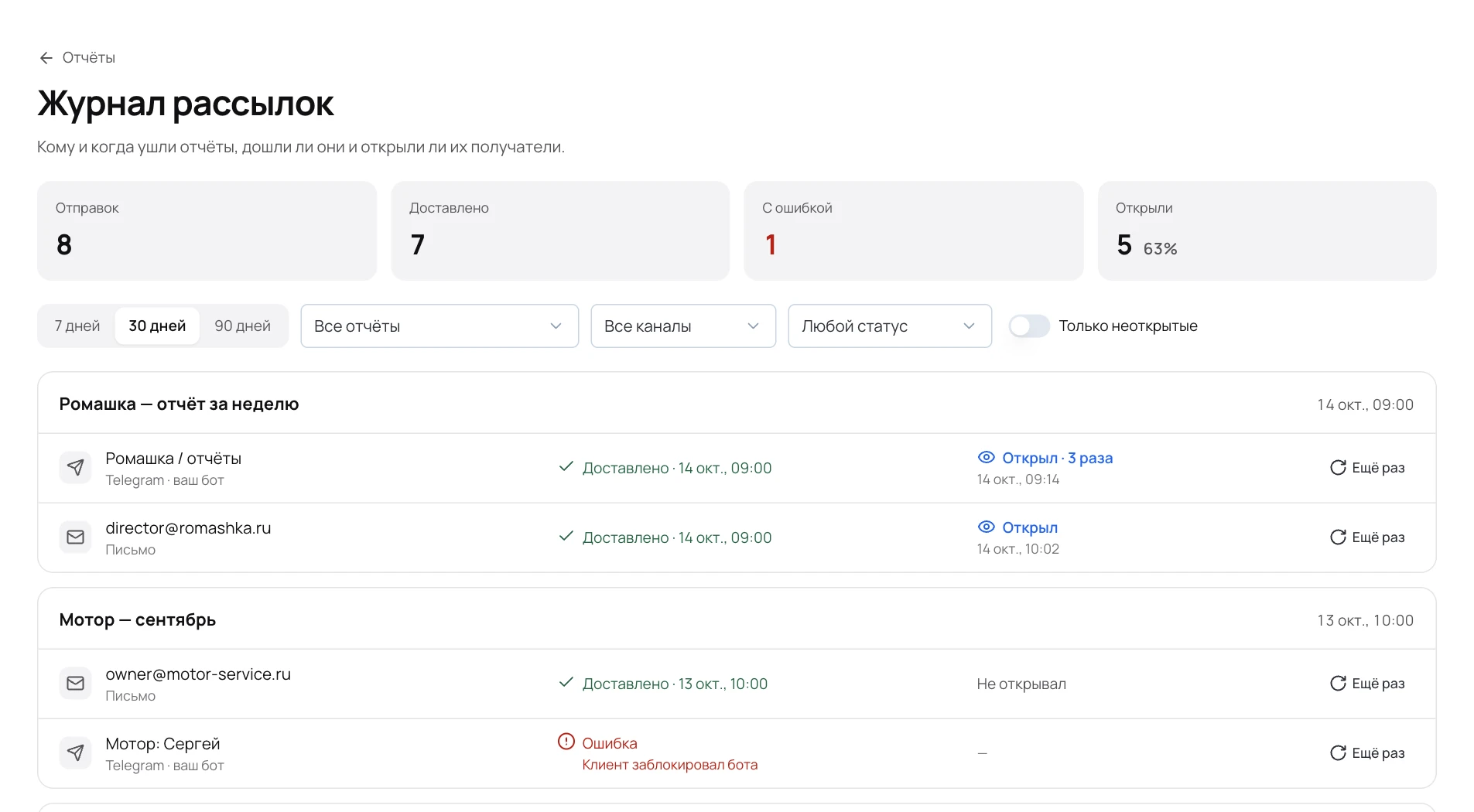Click delivered checkmark in Ромашка / отчёты row
The width and height of the screenshot is (1474, 812).
(566, 467)
